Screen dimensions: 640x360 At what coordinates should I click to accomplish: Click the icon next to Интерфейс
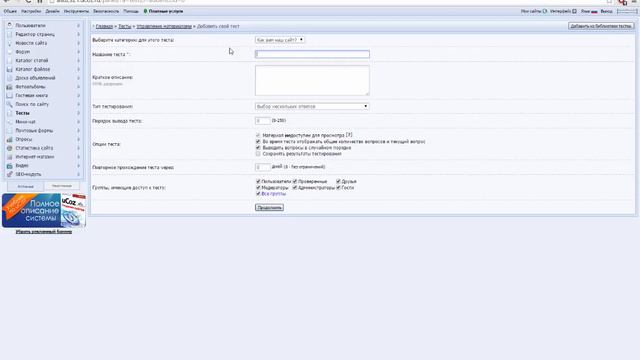(574, 11)
